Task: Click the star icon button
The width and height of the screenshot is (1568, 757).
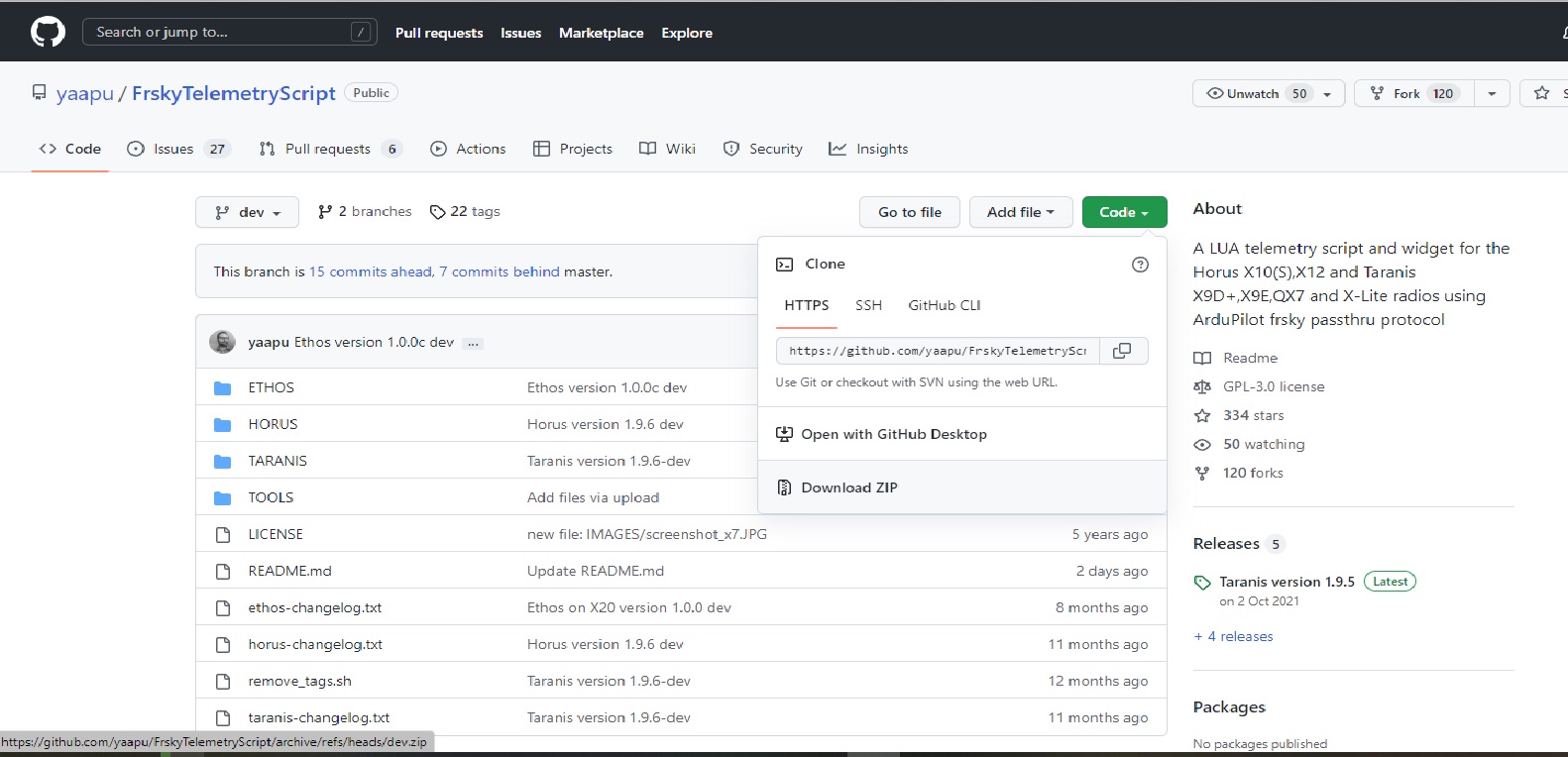Action: 1542,93
